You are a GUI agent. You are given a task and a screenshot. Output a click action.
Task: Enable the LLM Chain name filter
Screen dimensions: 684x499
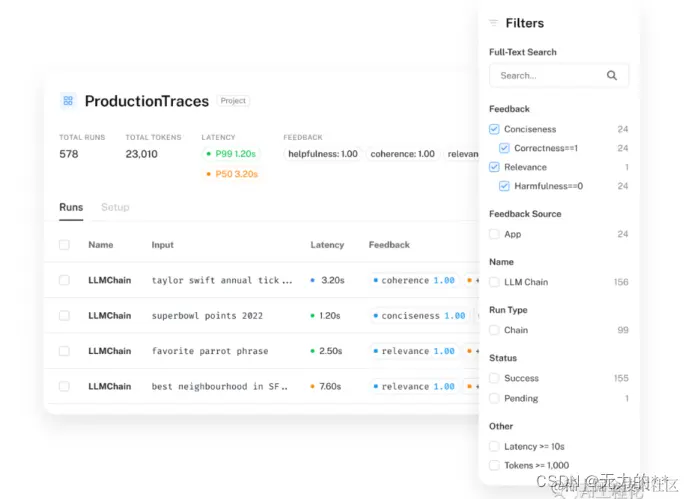[494, 282]
